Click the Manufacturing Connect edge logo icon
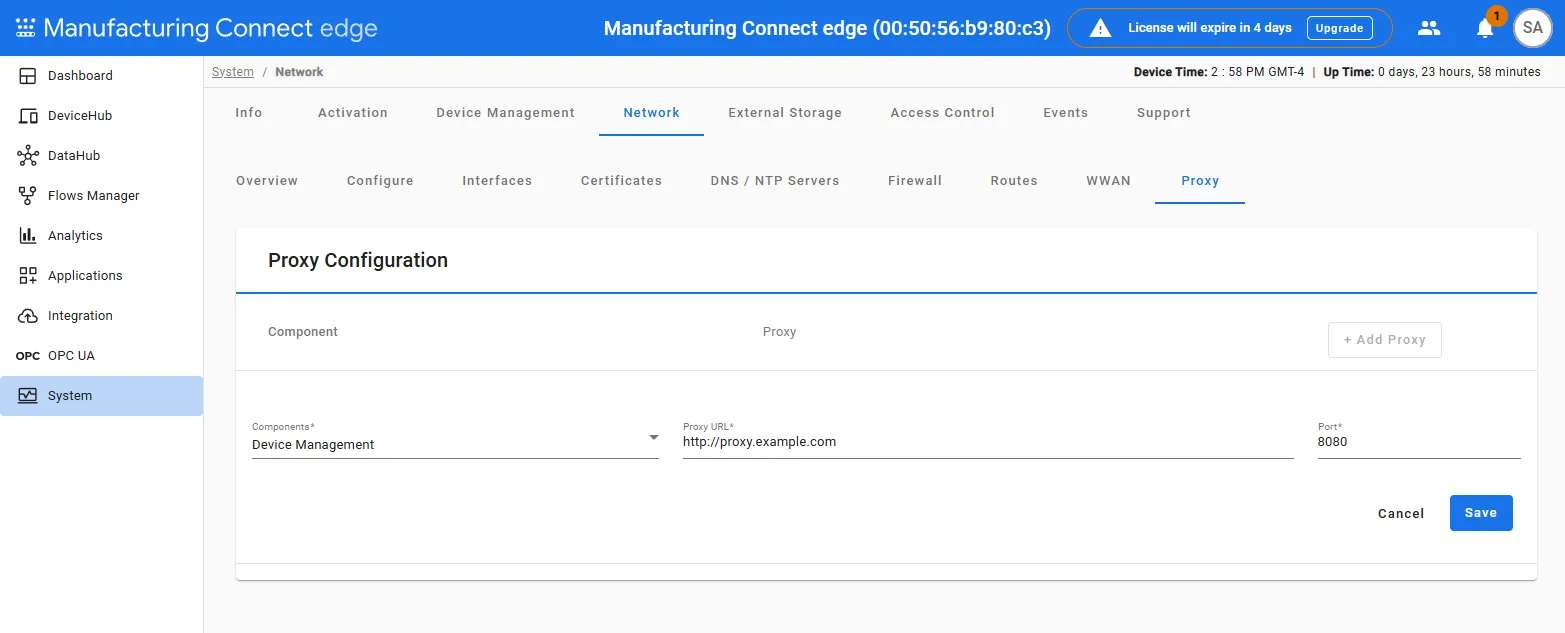 pos(26,28)
